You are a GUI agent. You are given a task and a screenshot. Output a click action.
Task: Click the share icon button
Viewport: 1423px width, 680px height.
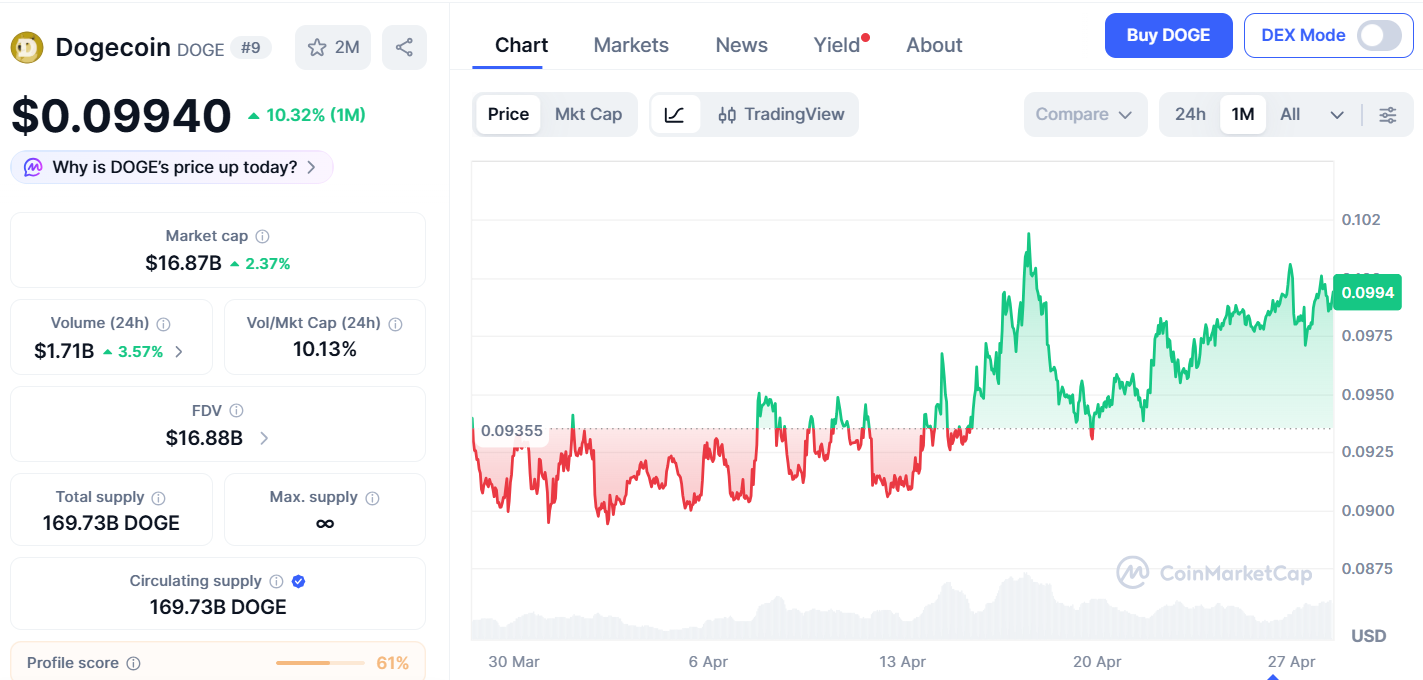(x=404, y=47)
